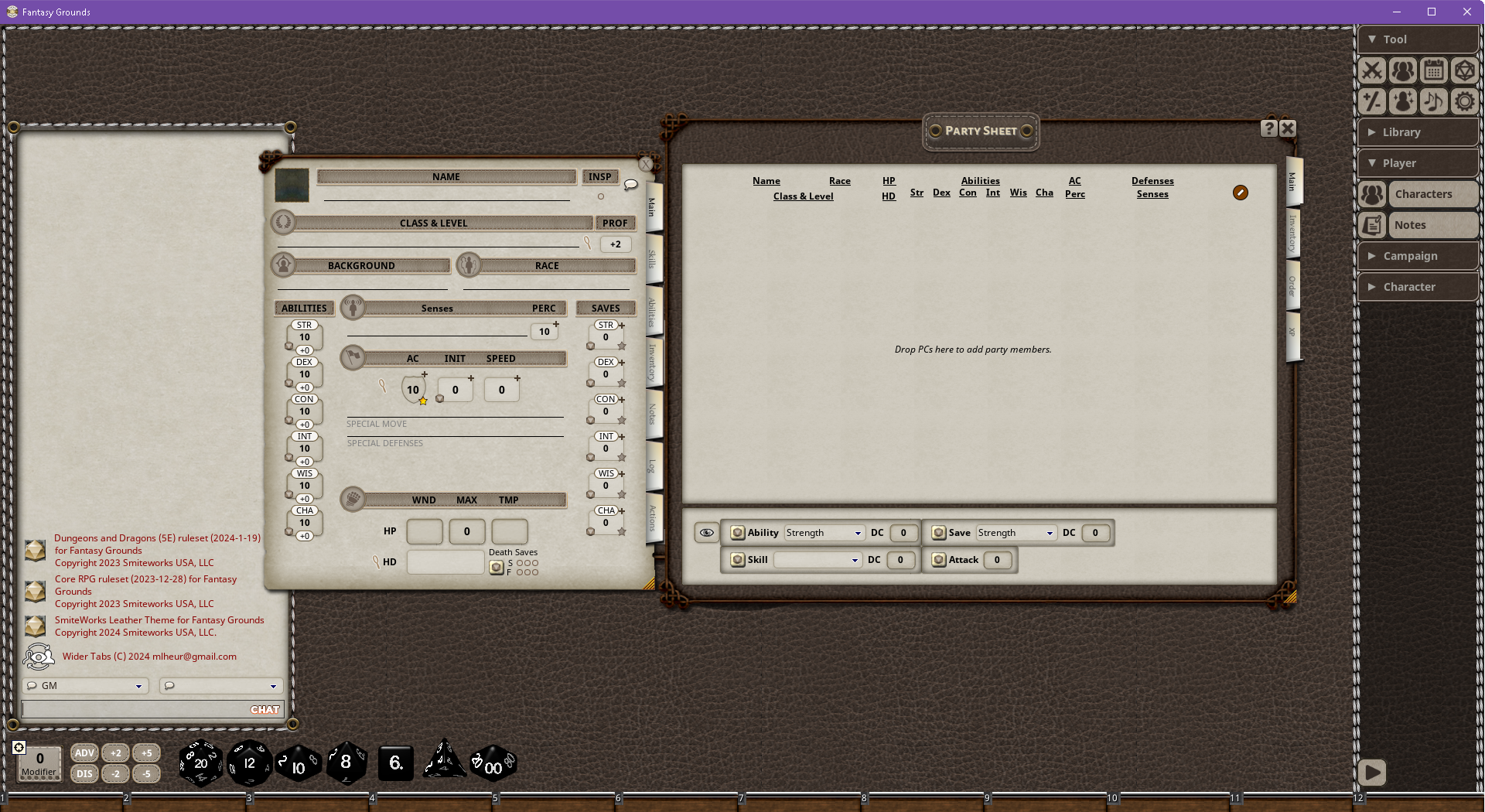Switch to the Abilities tab on character sheet

click(x=652, y=312)
